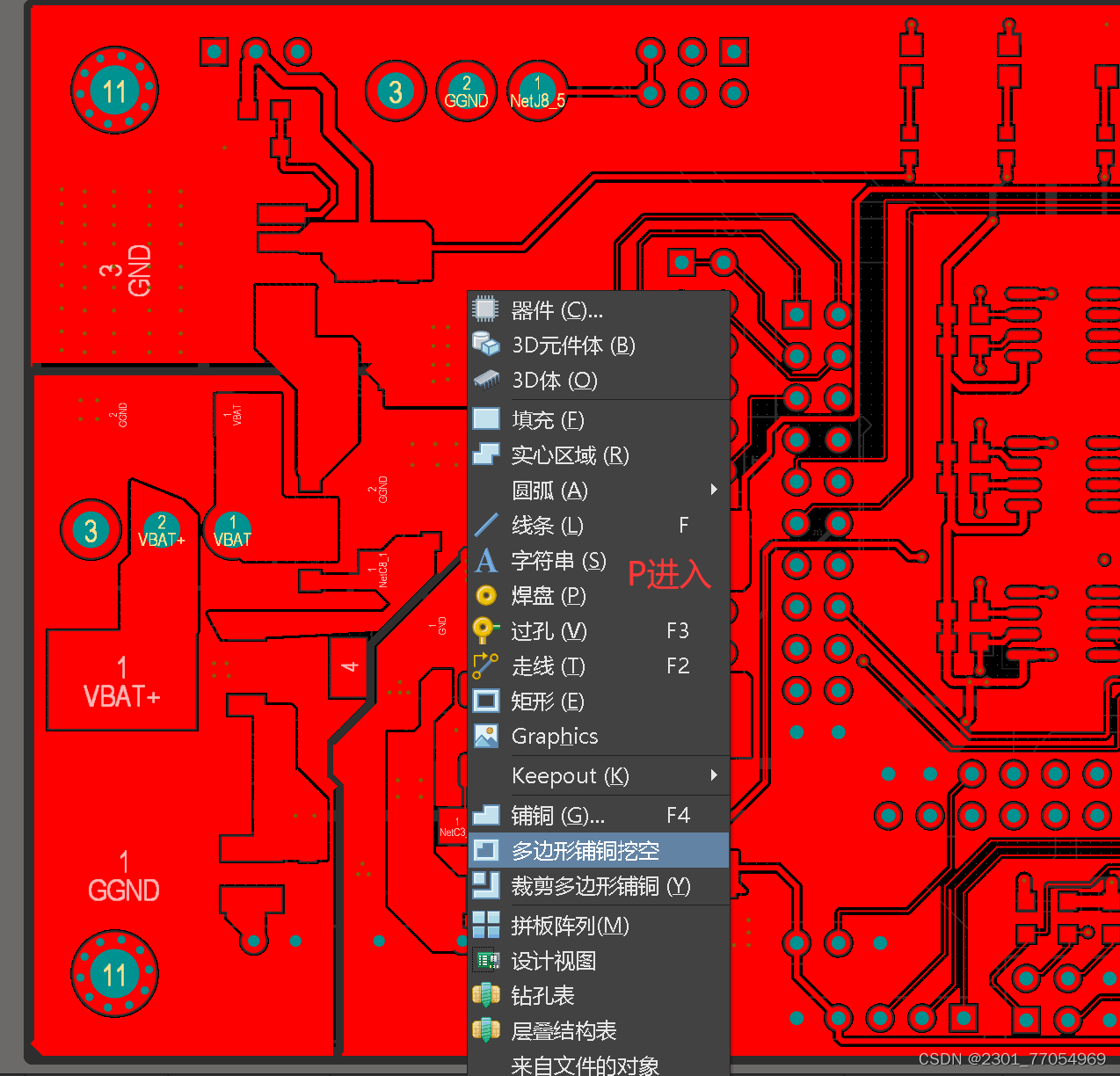Click the 1 GGND copper region label
Screen dimensions: 1120x1076
pyautogui.click(x=124, y=876)
